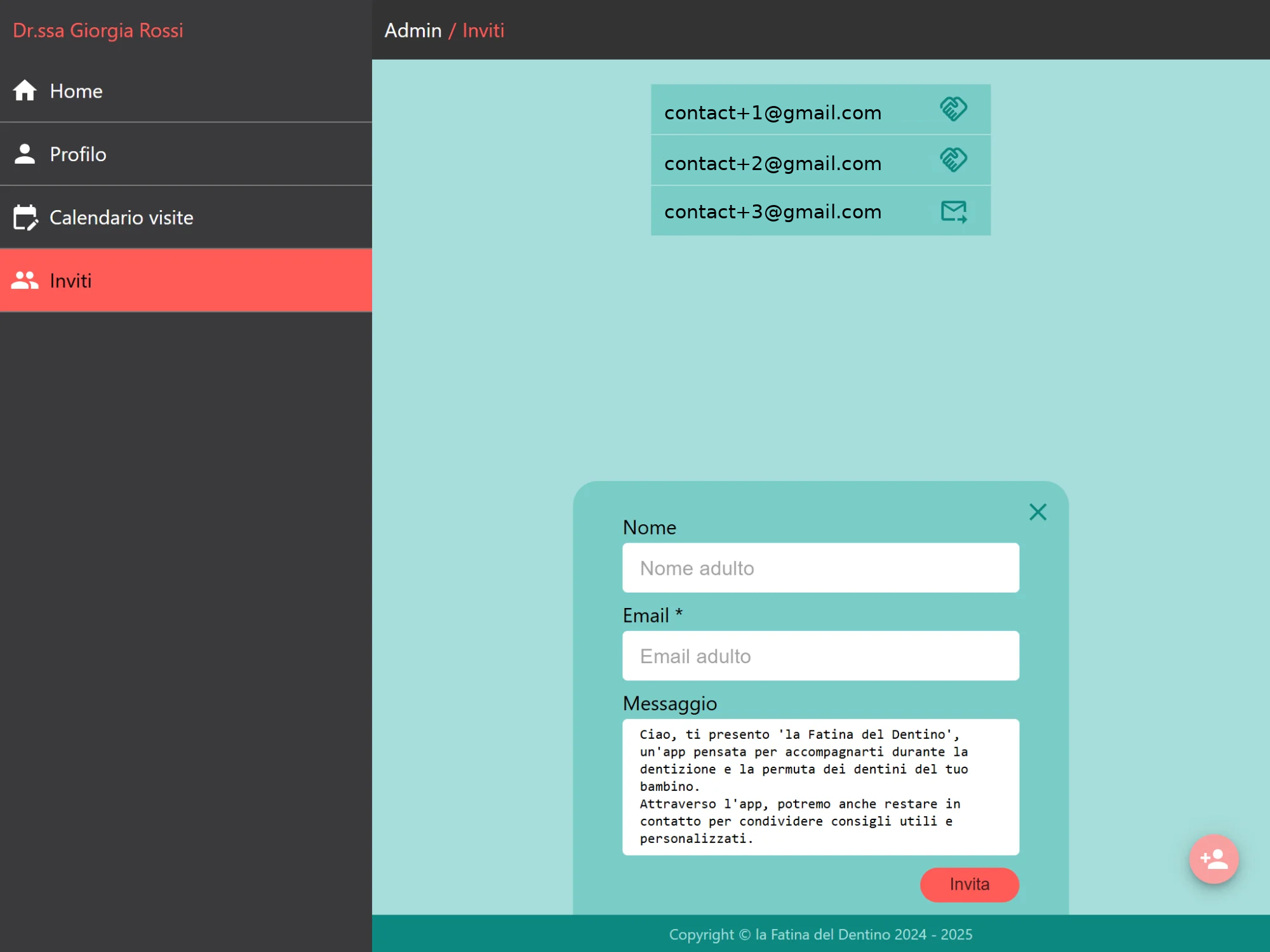This screenshot has height=952, width=1270.
Task: Click the floating add-person button
Action: click(x=1213, y=859)
